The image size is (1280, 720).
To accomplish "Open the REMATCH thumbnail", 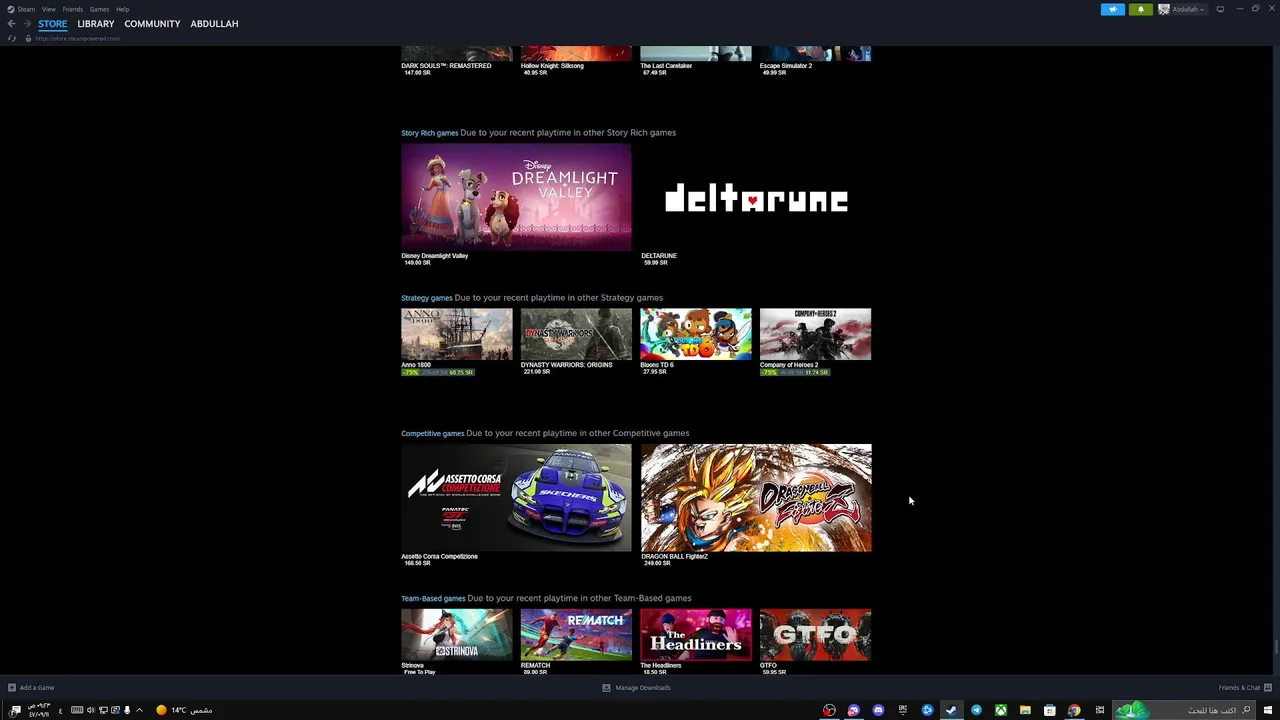I will pos(576,635).
